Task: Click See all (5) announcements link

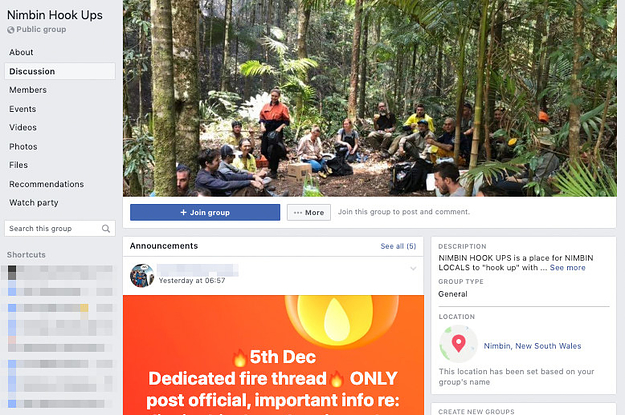Action: [398, 246]
